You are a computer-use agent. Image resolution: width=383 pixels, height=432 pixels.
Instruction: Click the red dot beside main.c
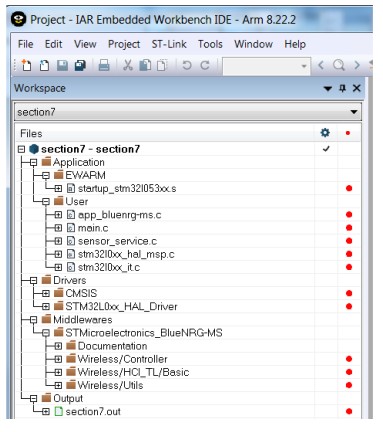(349, 228)
